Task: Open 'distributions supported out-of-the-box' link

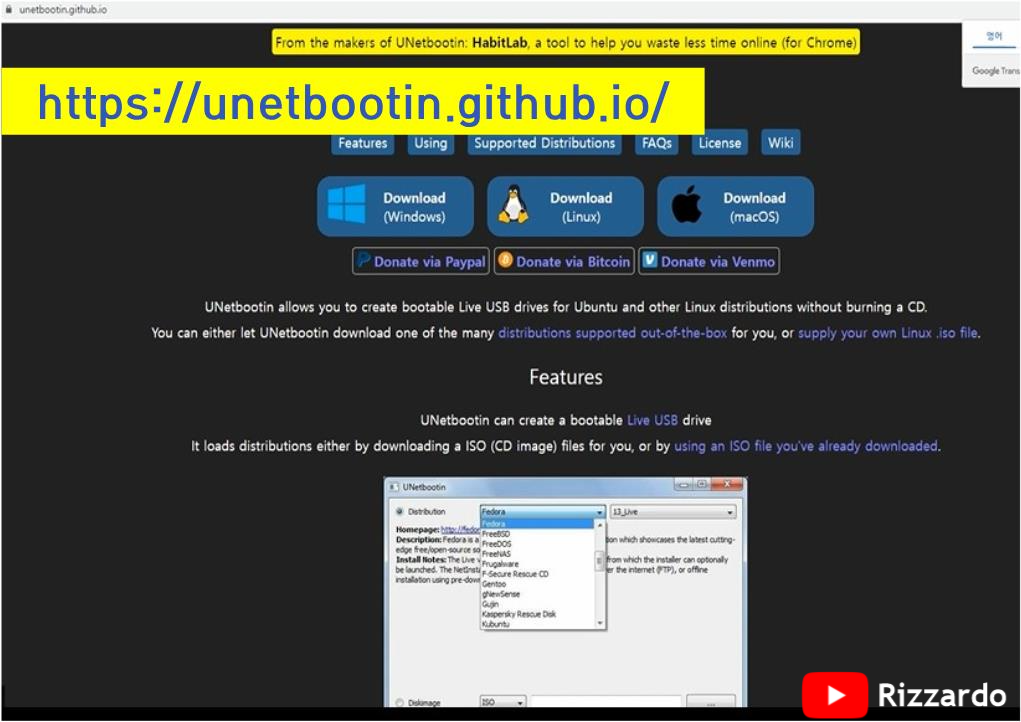Action: coord(612,333)
